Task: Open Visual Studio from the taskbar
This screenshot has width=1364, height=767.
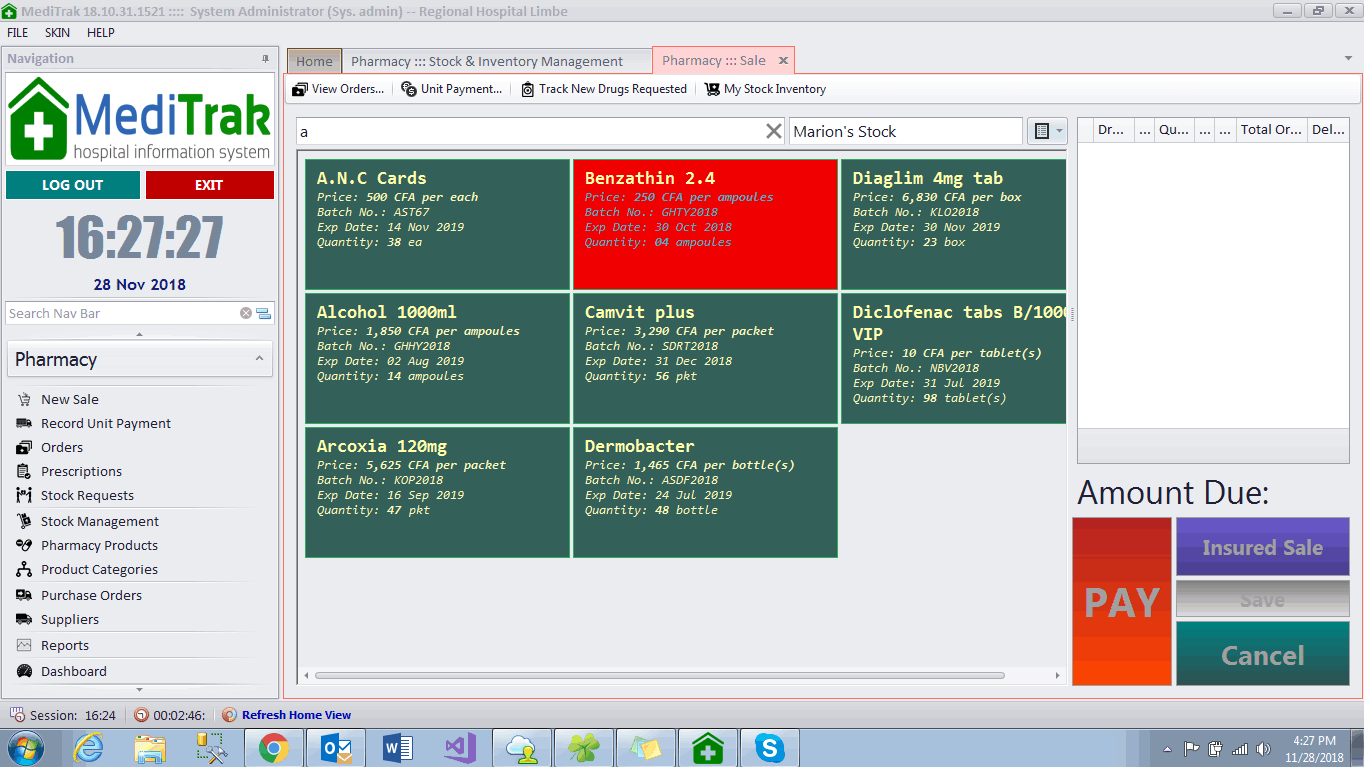Action: tap(459, 747)
